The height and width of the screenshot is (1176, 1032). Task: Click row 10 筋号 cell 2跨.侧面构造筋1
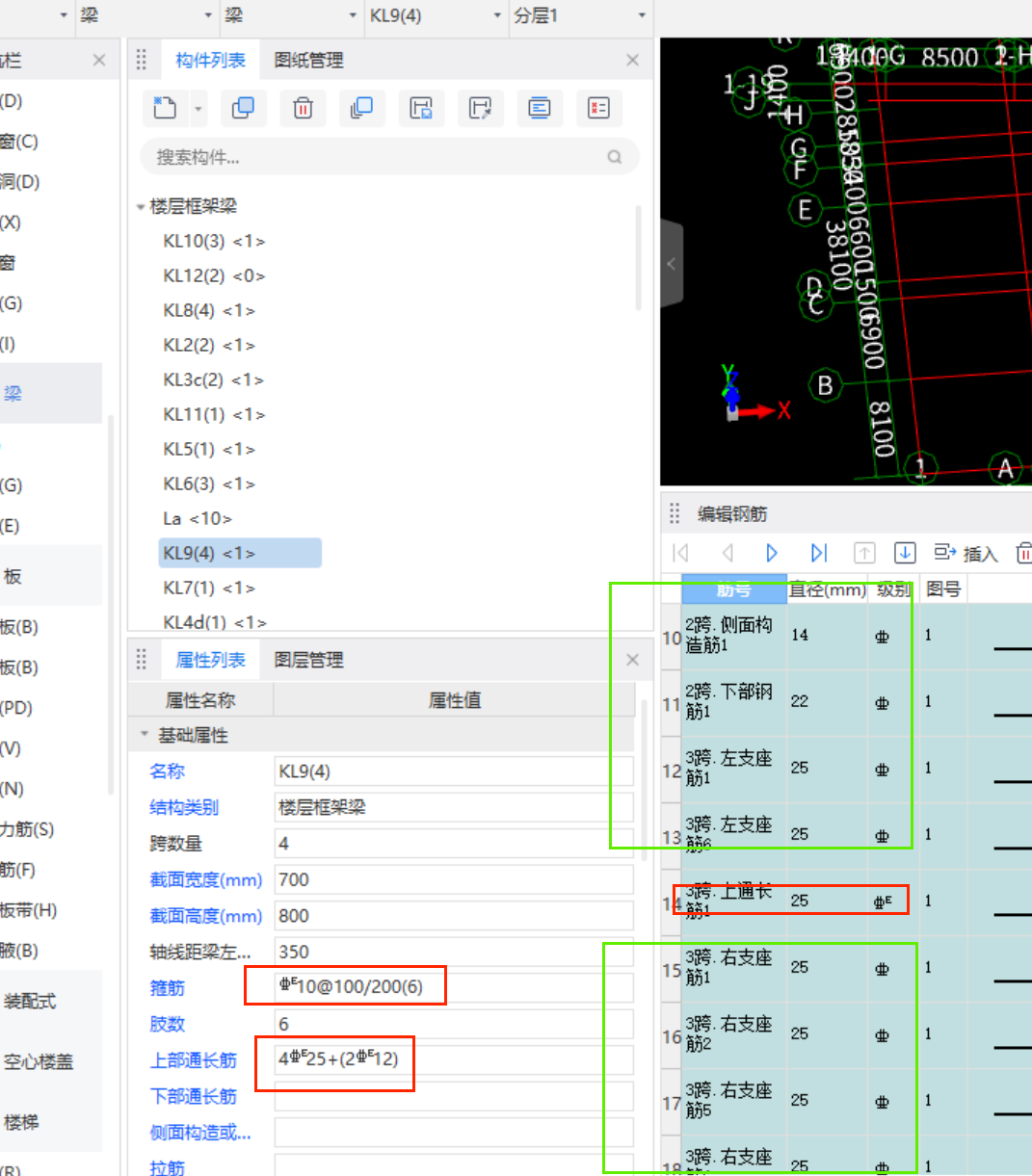pyautogui.click(x=733, y=637)
